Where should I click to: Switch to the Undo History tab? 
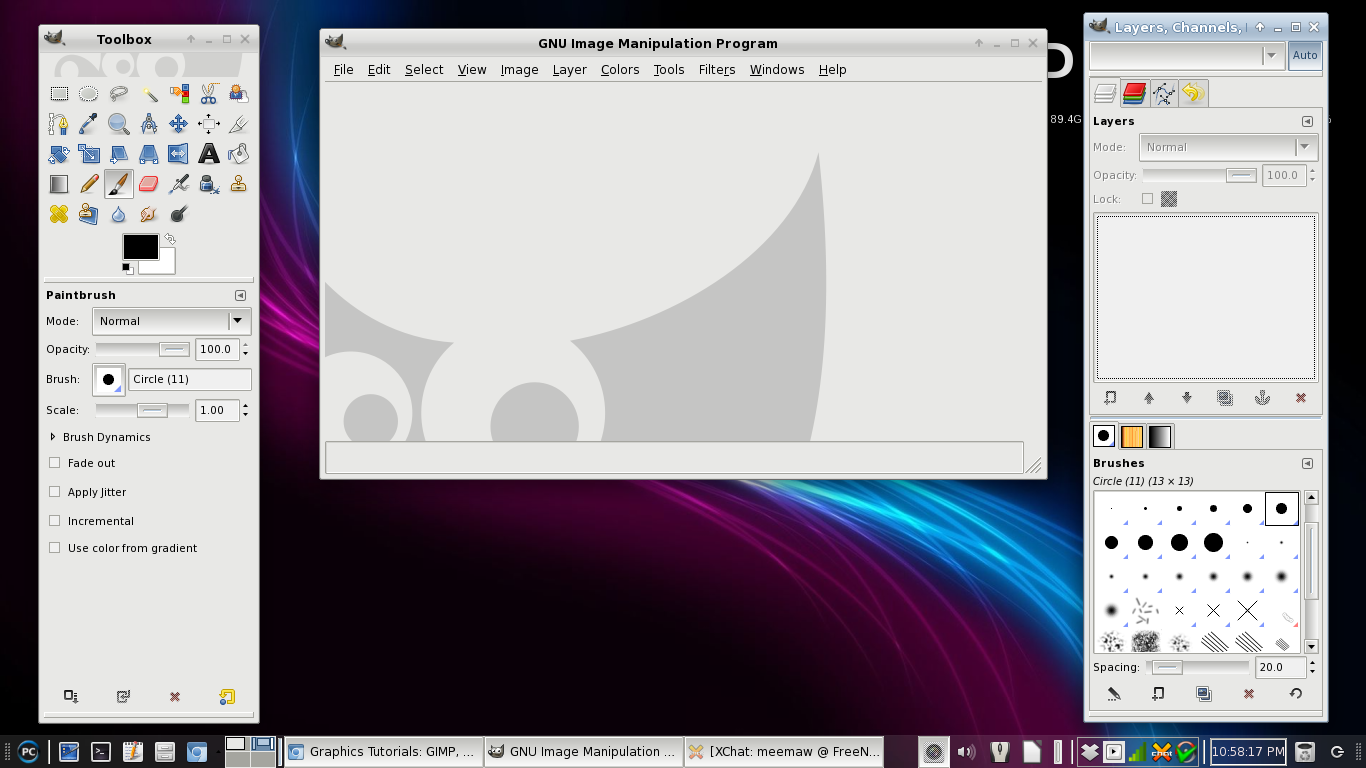tap(1193, 94)
